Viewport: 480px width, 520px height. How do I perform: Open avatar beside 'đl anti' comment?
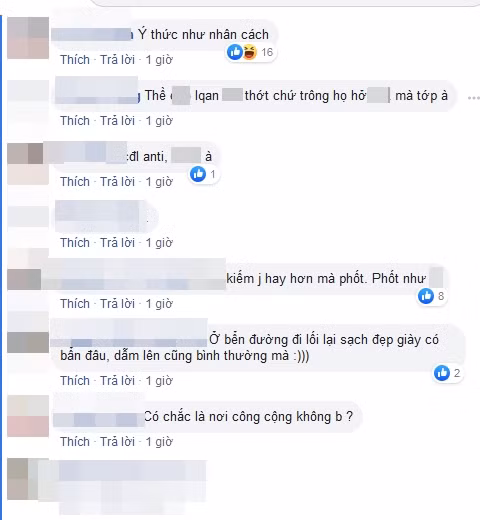tap(28, 164)
